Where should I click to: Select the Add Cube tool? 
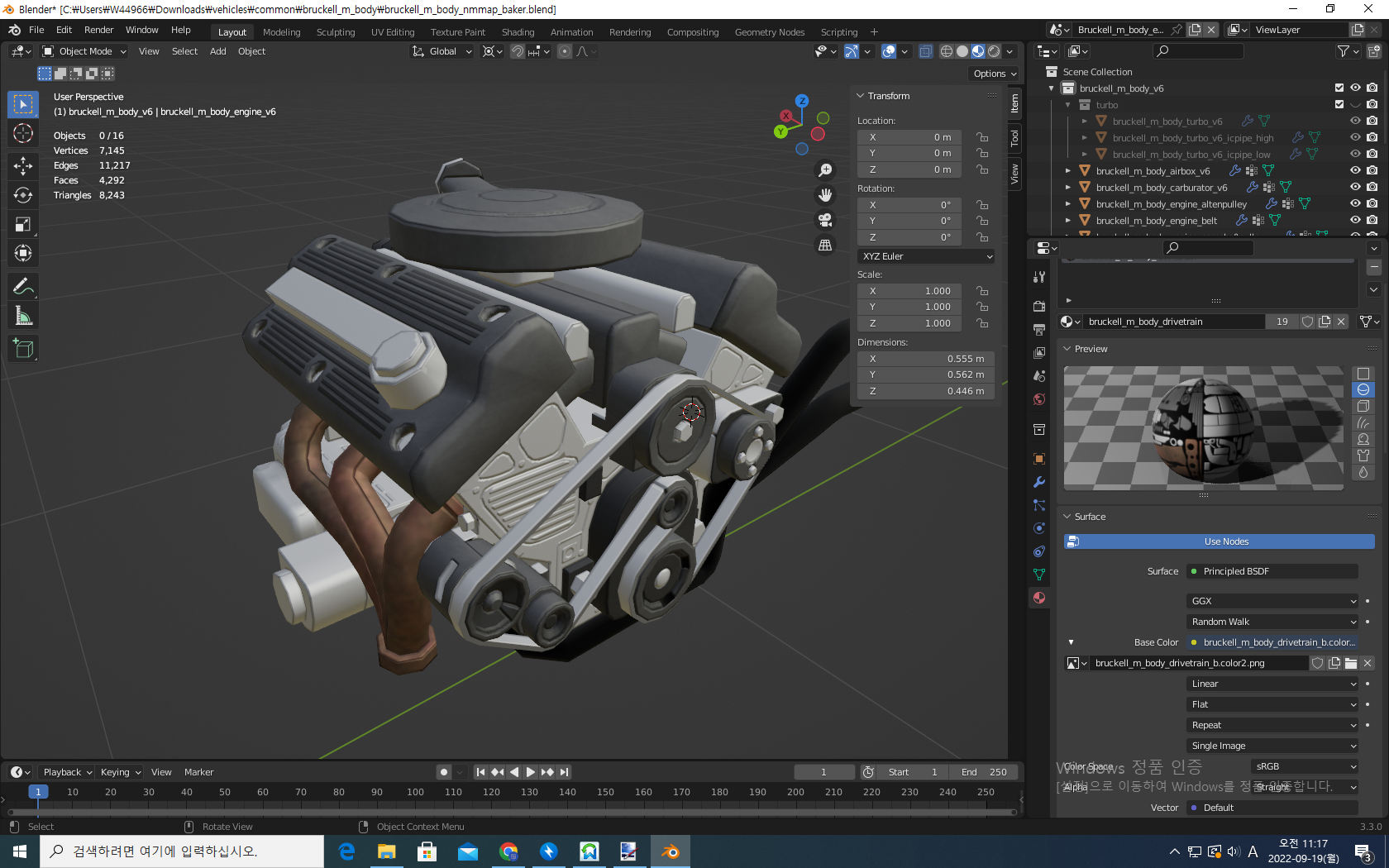23,349
